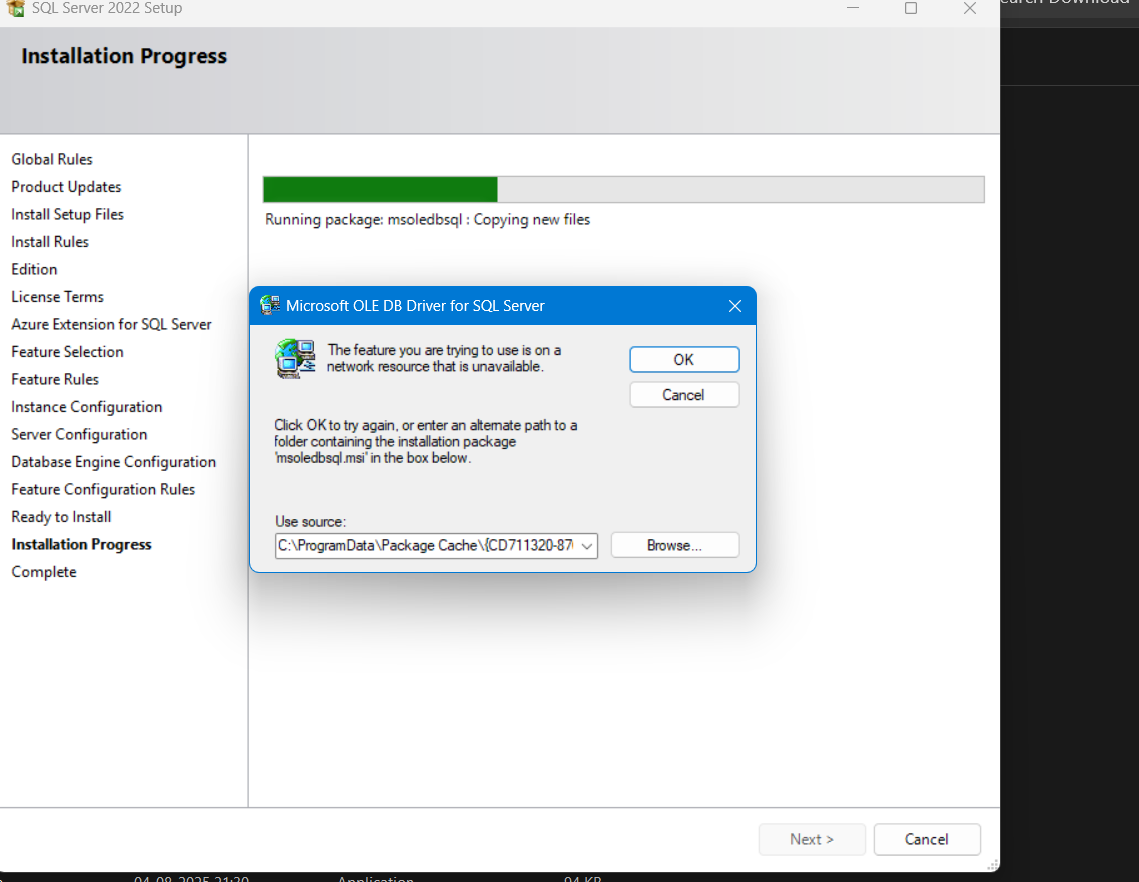Click the network resource globe computer icon

[295, 359]
